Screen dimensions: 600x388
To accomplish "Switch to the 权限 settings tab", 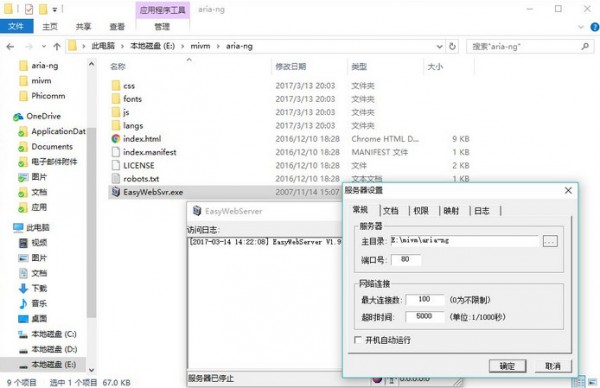I will point(421,210).
